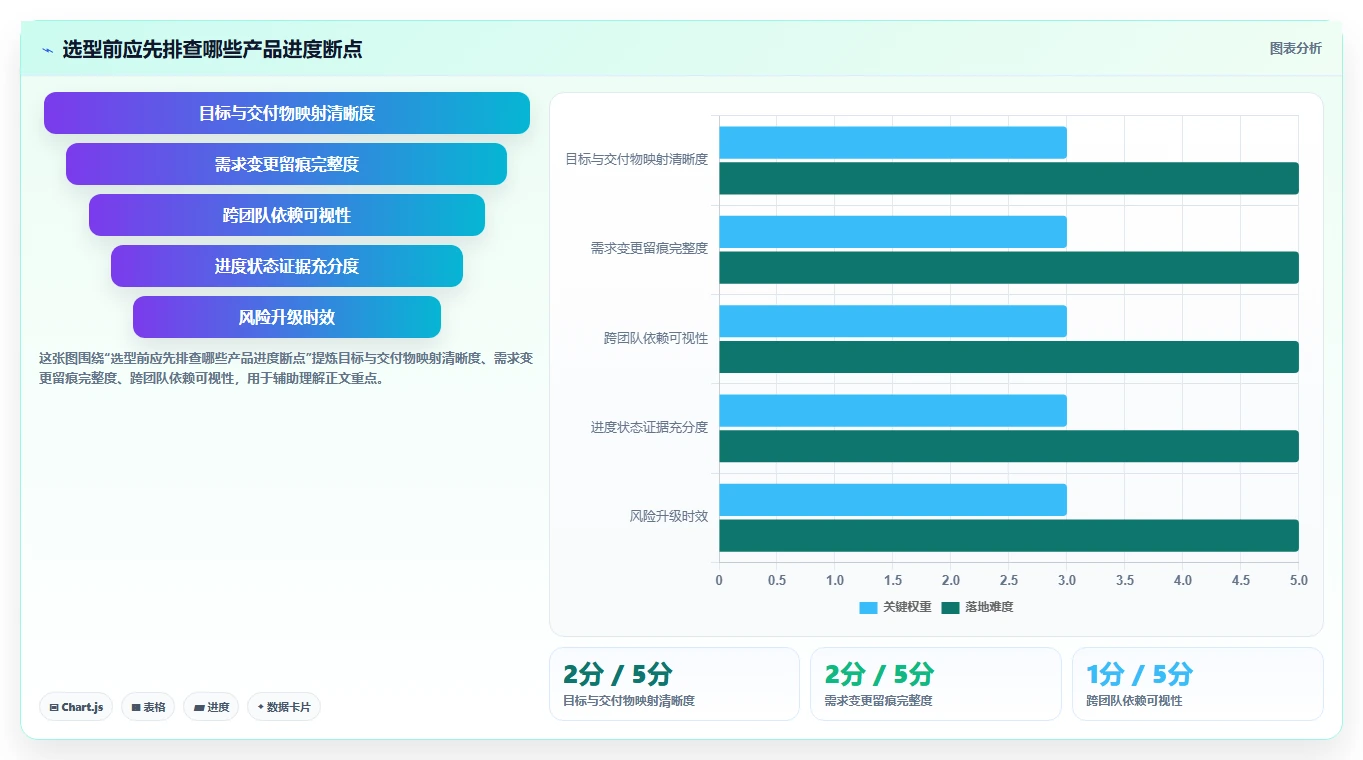Click y-axis label 跨团队依赖可视性
The height and width of the screenshot is (760, 1363).
(655, 338)
